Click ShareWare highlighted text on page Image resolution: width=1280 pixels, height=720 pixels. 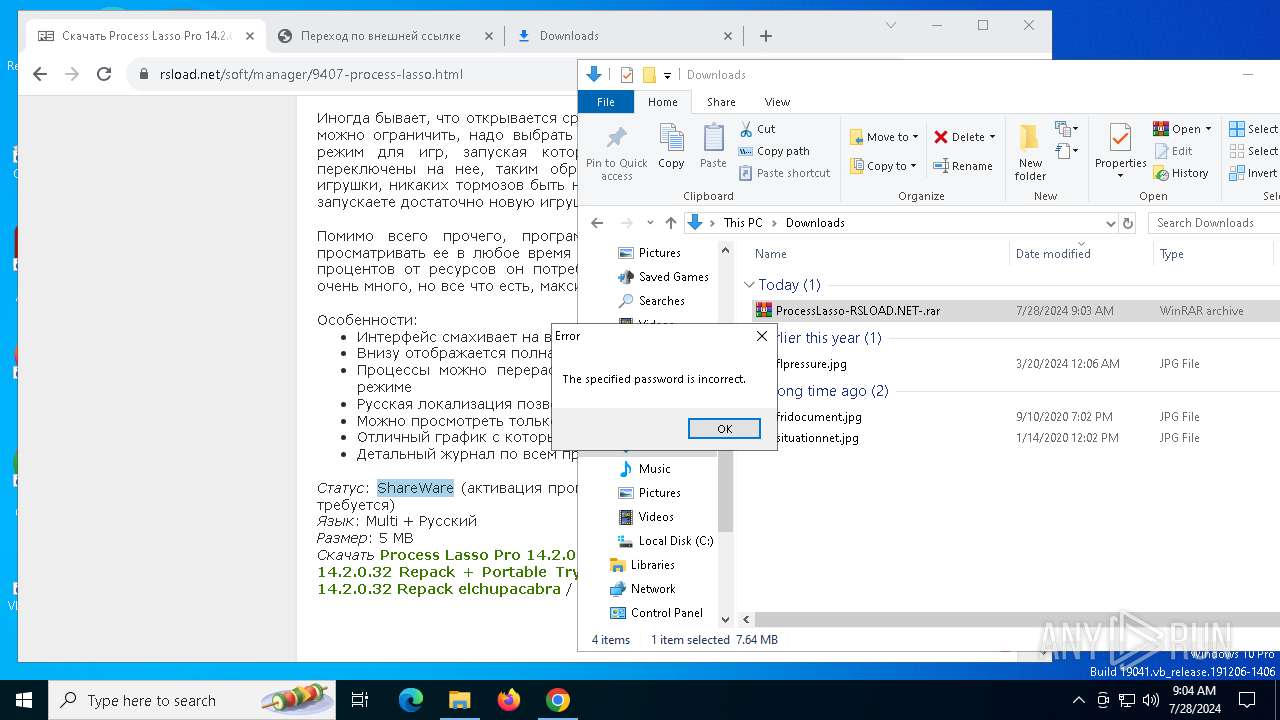point(415,488)
